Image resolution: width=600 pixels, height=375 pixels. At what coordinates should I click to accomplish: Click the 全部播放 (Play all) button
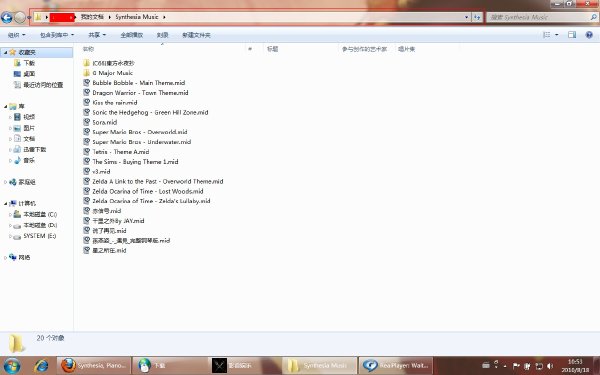coord(132,35)
